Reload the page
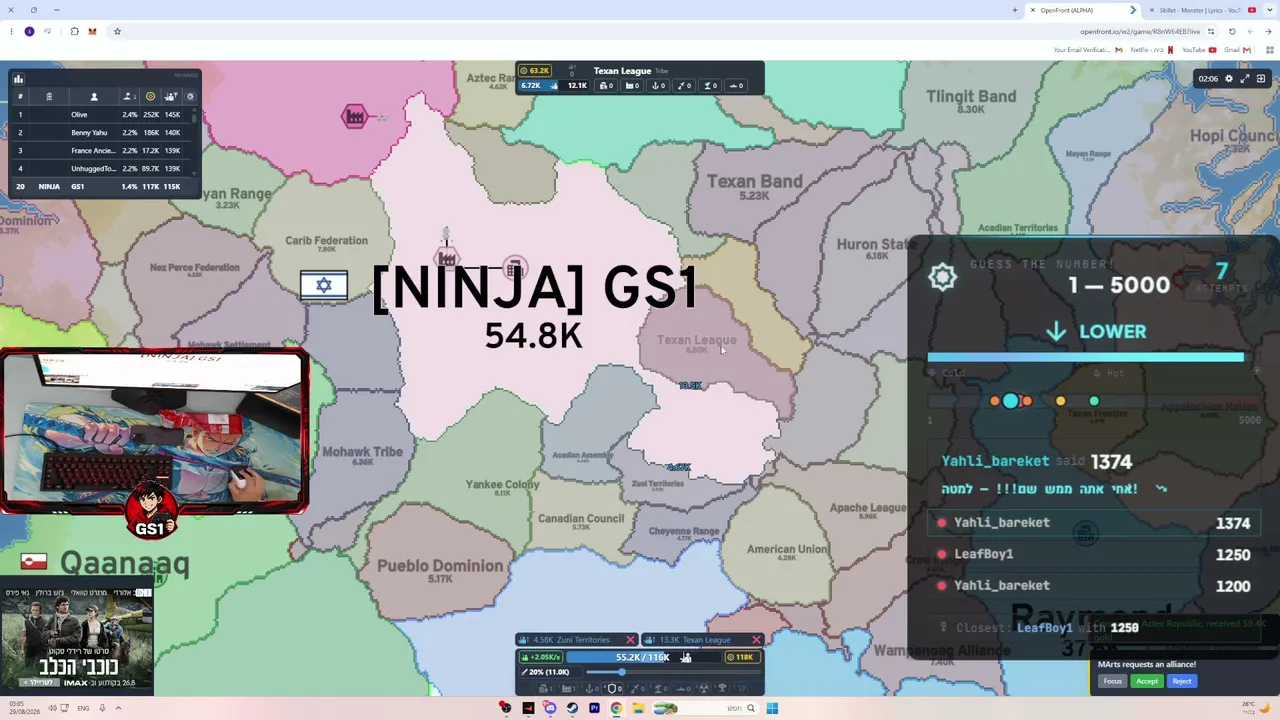The height and width of the screenshot is (720, 1280). [1232, 31]
